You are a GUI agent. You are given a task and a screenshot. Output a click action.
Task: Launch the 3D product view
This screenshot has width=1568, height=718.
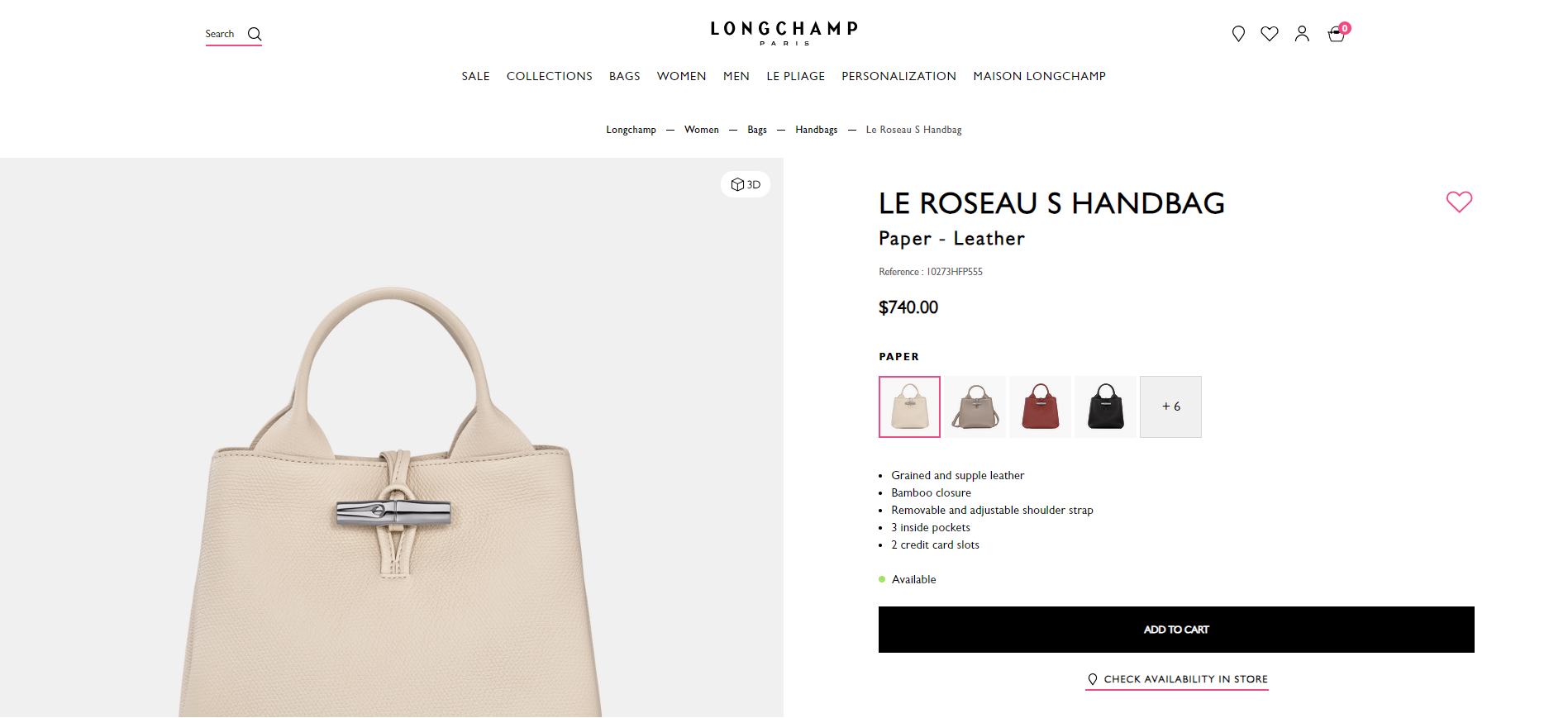746,184
